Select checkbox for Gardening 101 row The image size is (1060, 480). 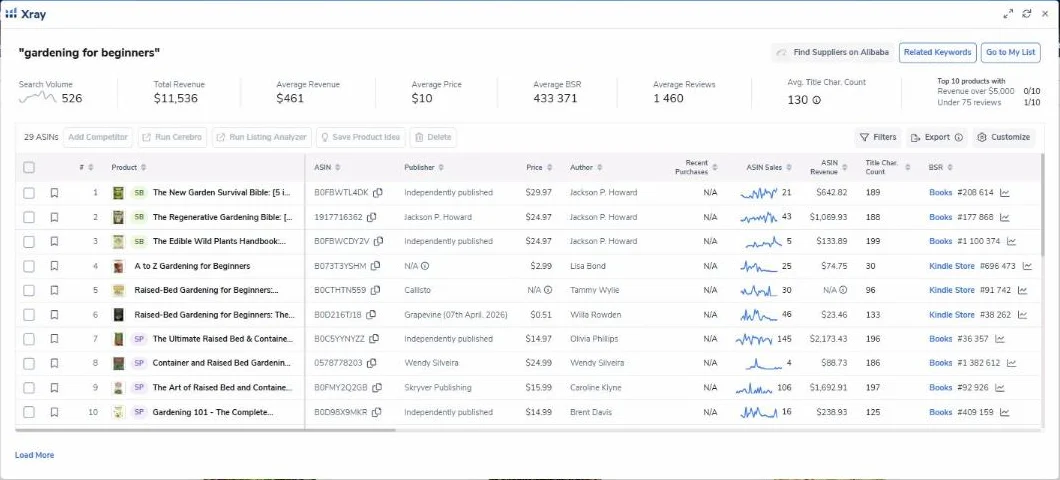coord(29,412)
